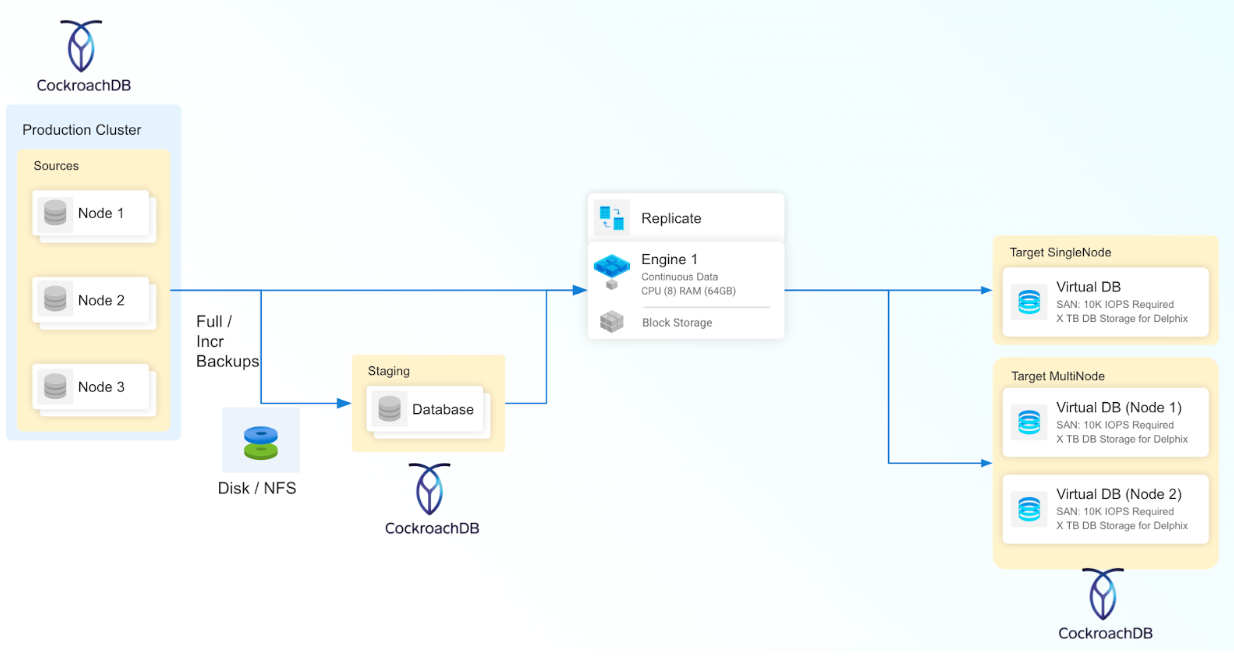
Task: Select the Full / Incr Backups label
Action: (x=226, y=341)
